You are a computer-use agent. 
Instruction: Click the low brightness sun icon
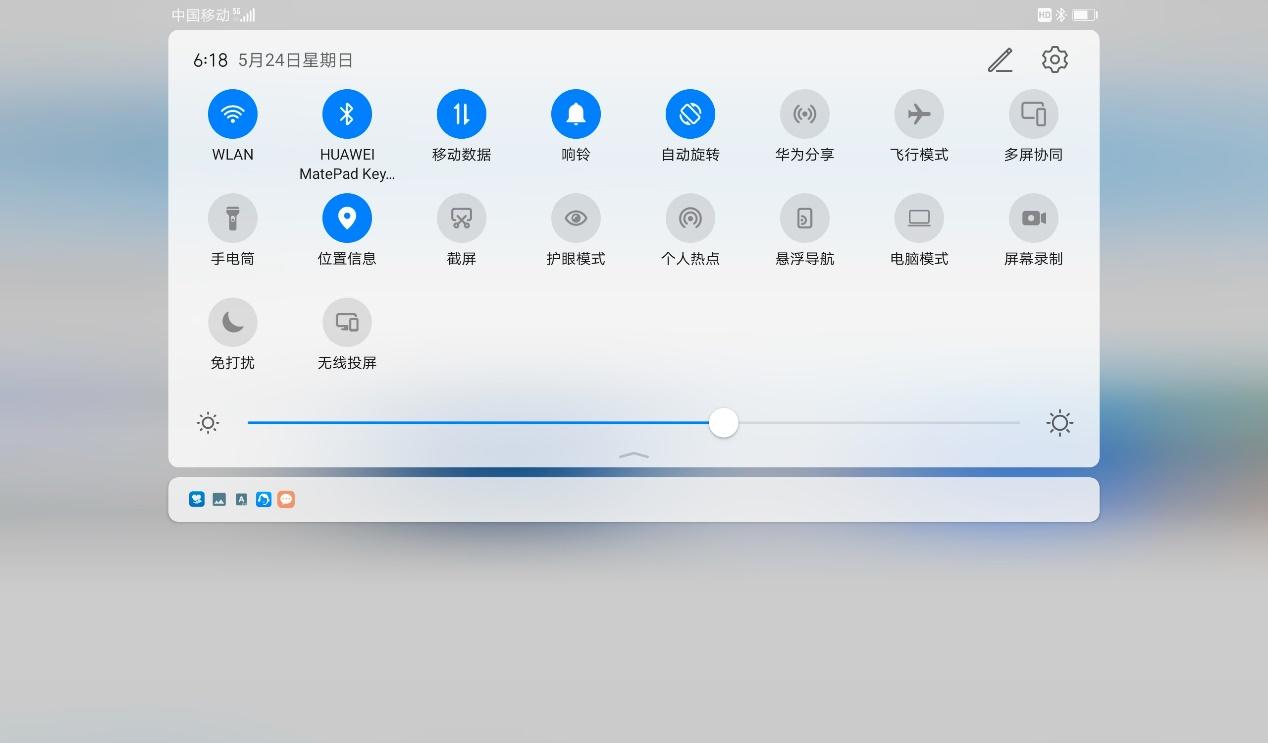(208, 423)
